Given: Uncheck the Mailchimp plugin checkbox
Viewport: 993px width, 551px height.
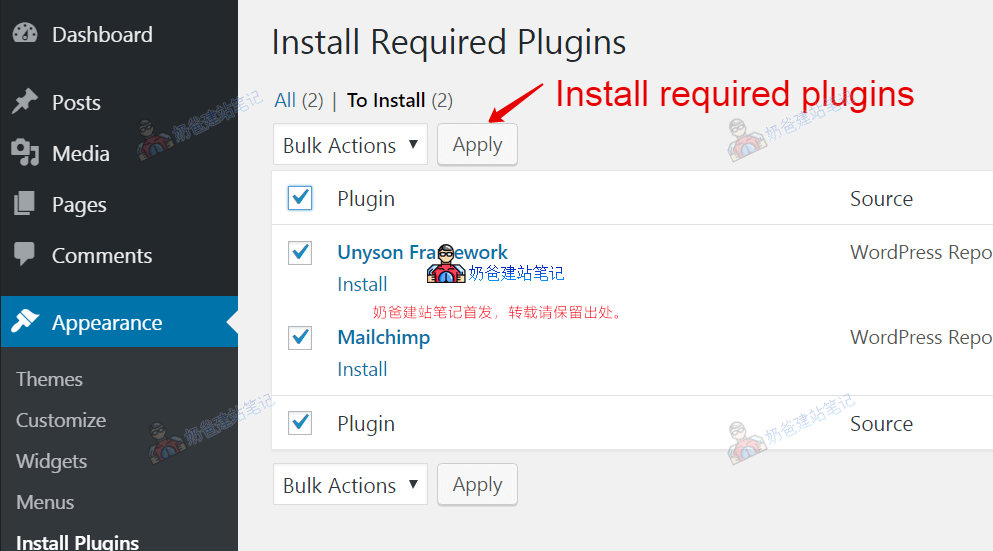Looking at the screenshot, I should pyautogui.click(x=300, y=338).
